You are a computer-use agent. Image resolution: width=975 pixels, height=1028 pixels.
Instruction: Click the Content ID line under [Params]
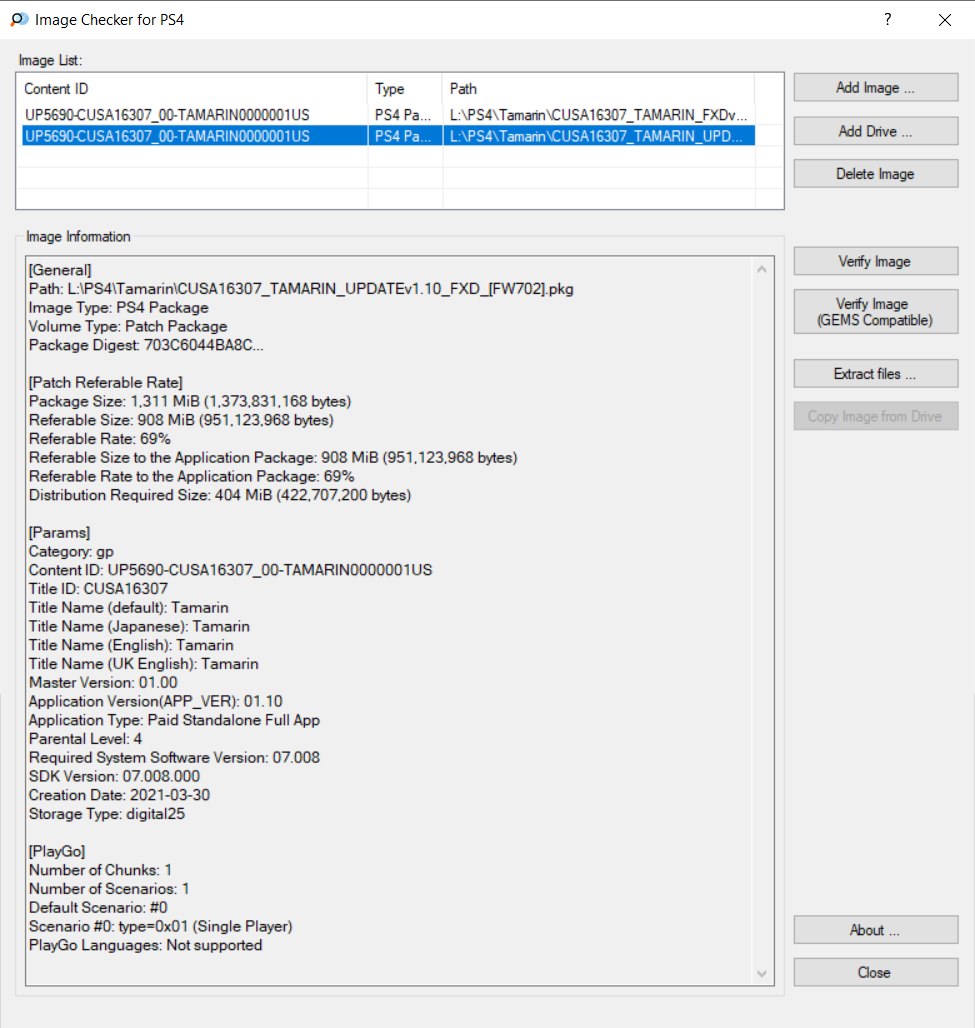[230, 570]
